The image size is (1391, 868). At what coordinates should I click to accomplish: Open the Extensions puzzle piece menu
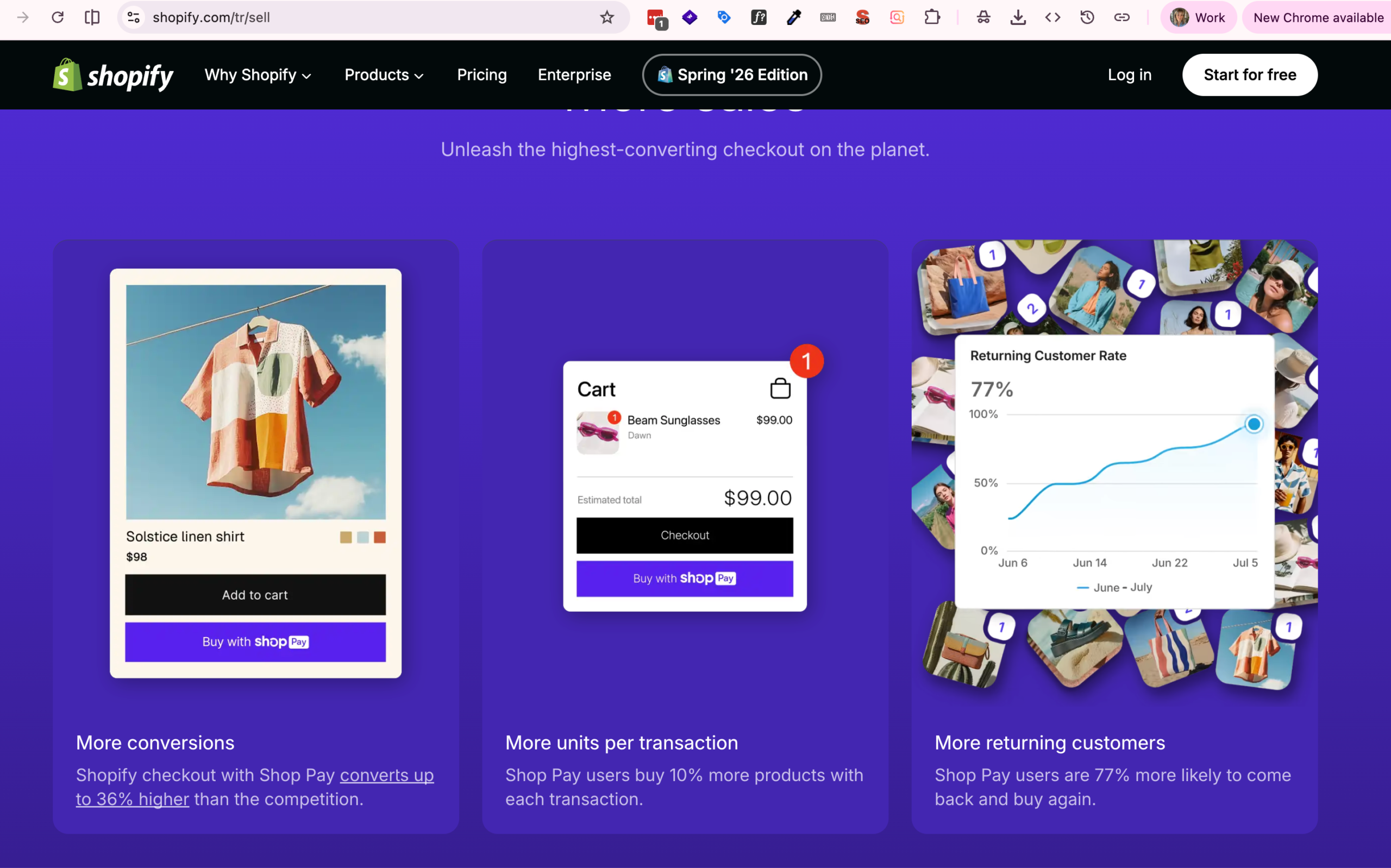click(x=932, y=17)
